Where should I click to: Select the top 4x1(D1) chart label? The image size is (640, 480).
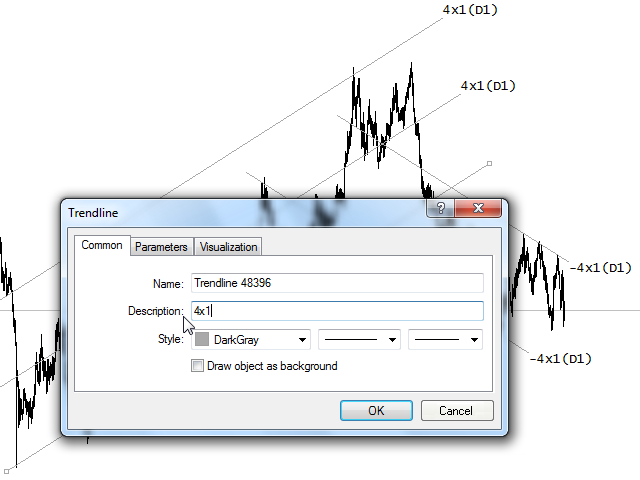470,10
